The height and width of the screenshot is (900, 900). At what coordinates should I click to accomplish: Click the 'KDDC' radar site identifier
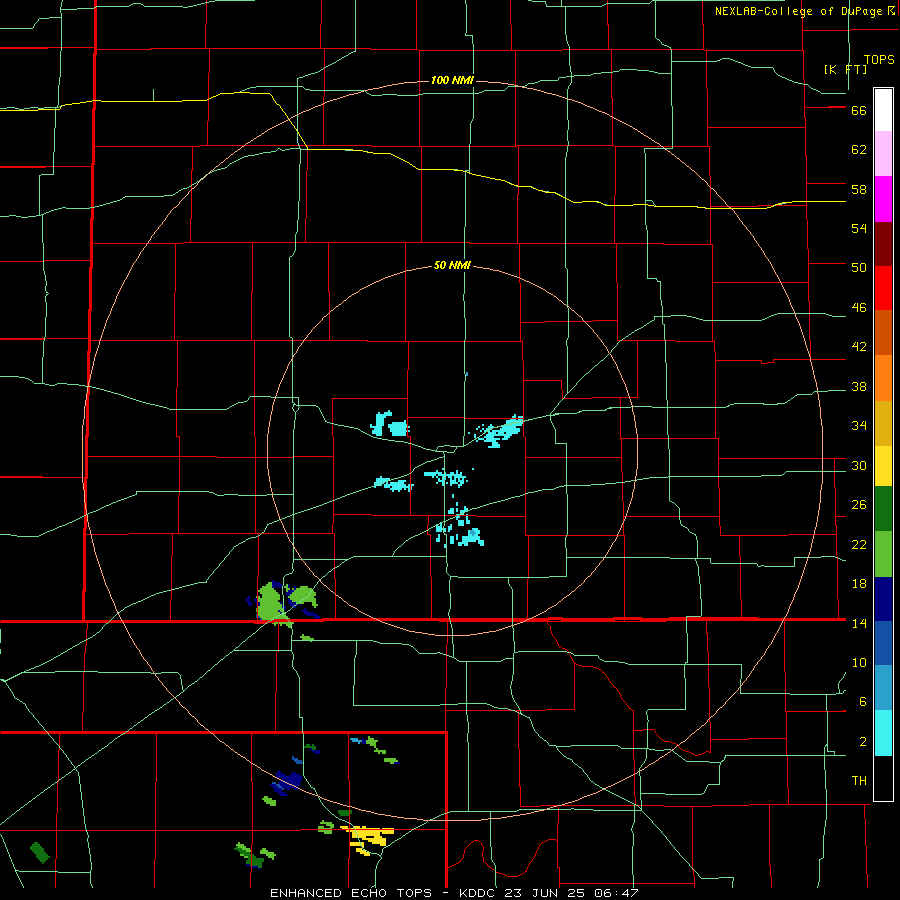coord(478,893)
